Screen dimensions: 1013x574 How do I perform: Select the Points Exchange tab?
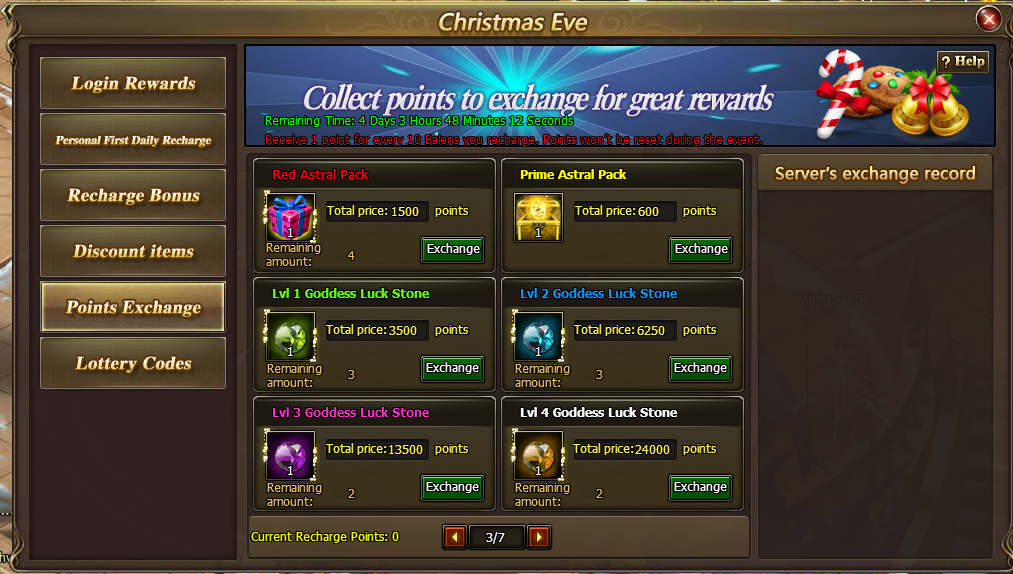tap(133, 307)
